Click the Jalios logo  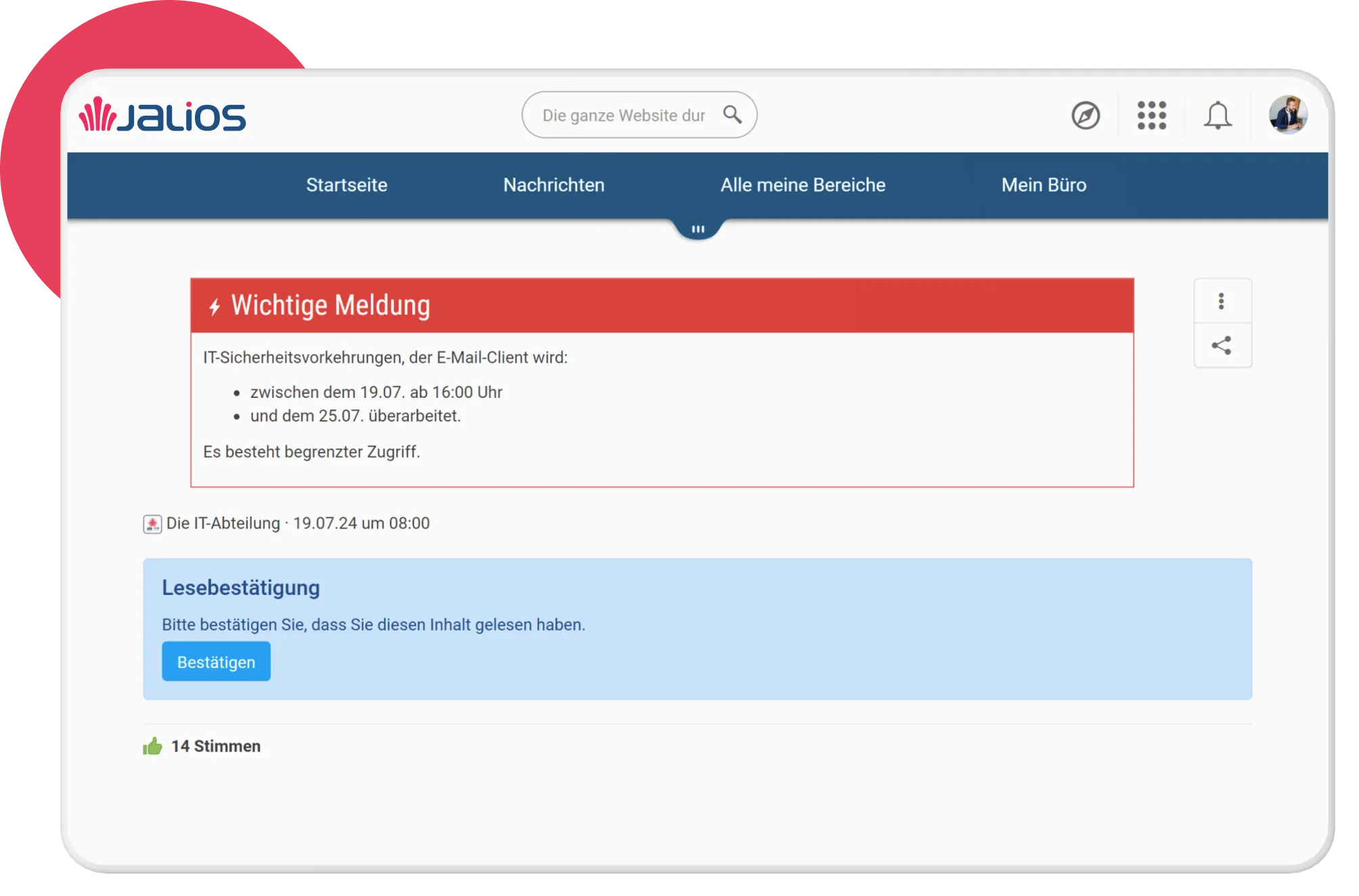tap(162, 115)
